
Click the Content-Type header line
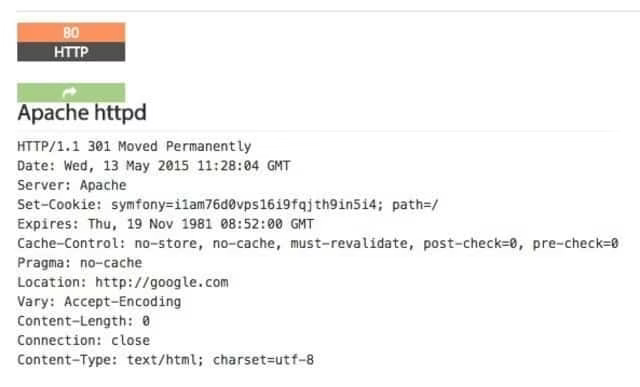165,360
